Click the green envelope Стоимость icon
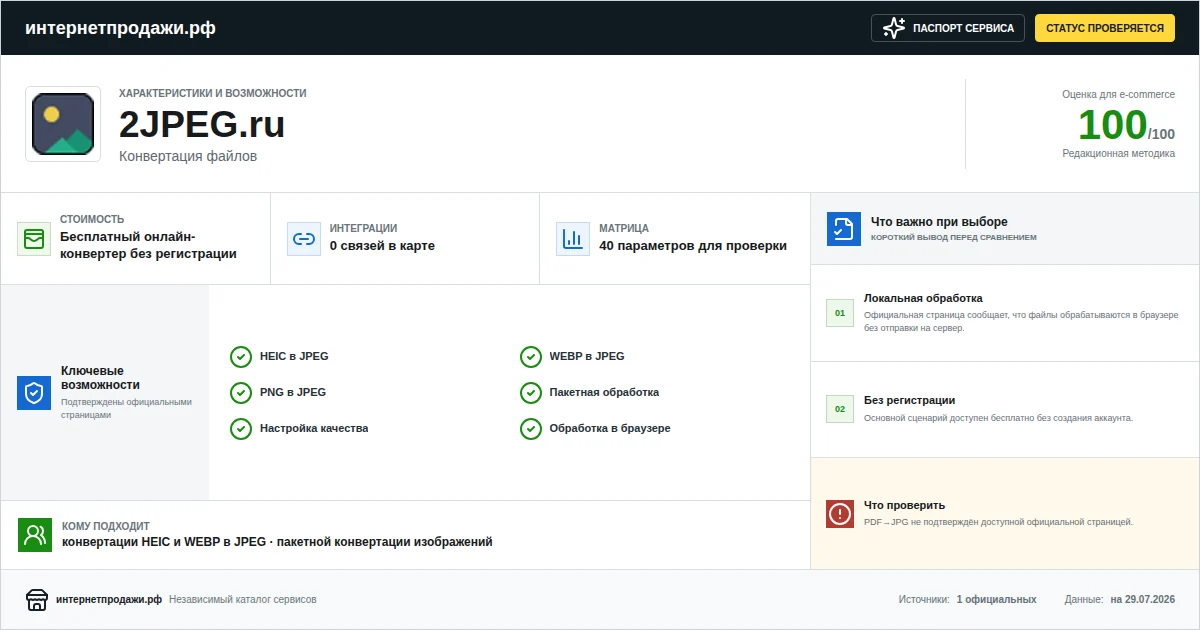The width and height of the screenshot is (1200, 630). 34,239
